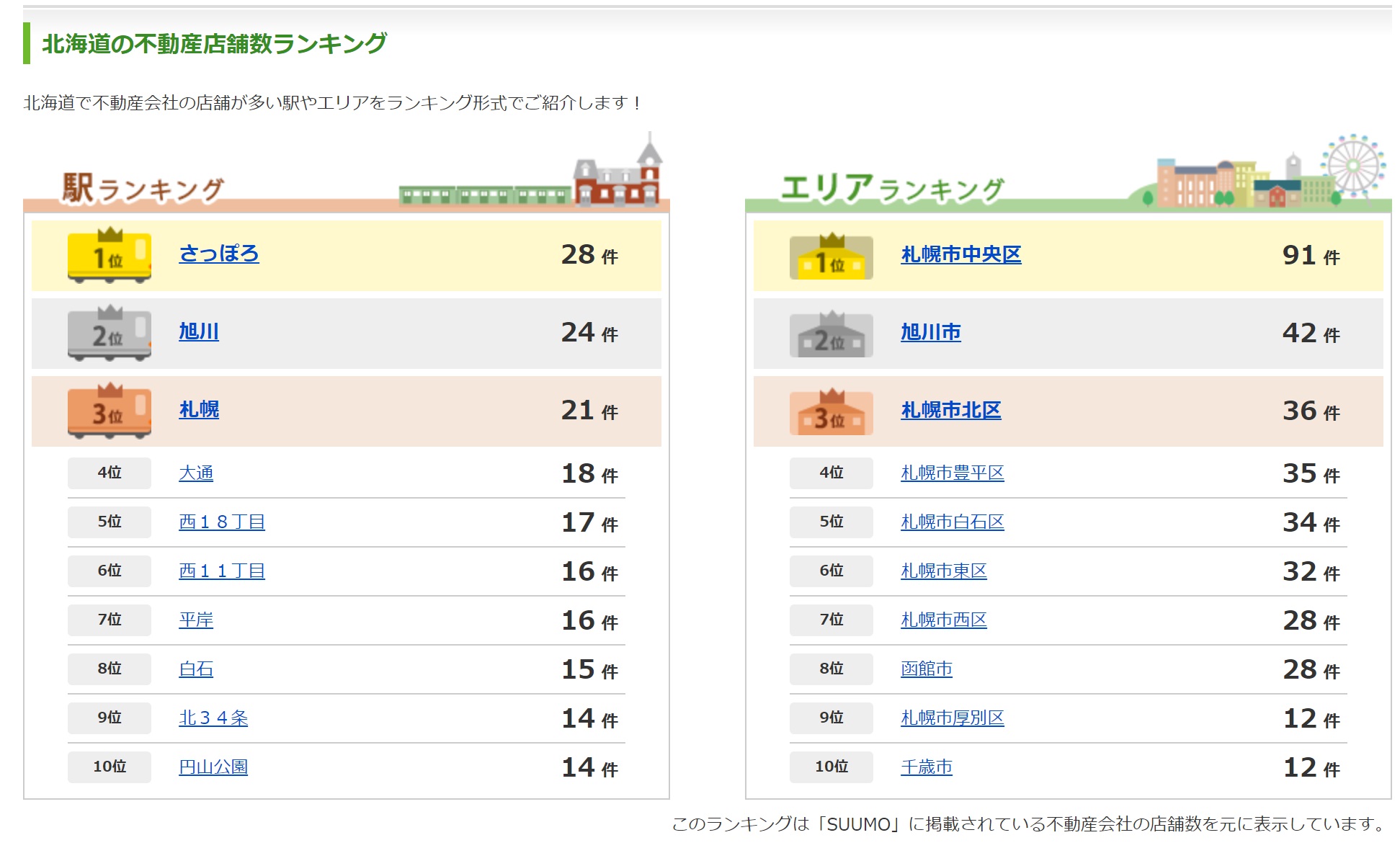
Task: Click the 4位 badge next to 大通
Action: pyautogui.click(x=110, y=473)
